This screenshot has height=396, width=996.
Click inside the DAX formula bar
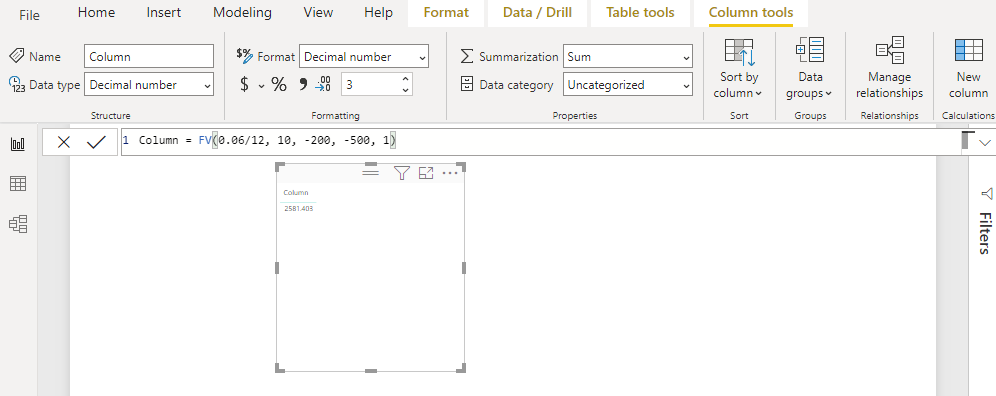click(x=540, y=142)
